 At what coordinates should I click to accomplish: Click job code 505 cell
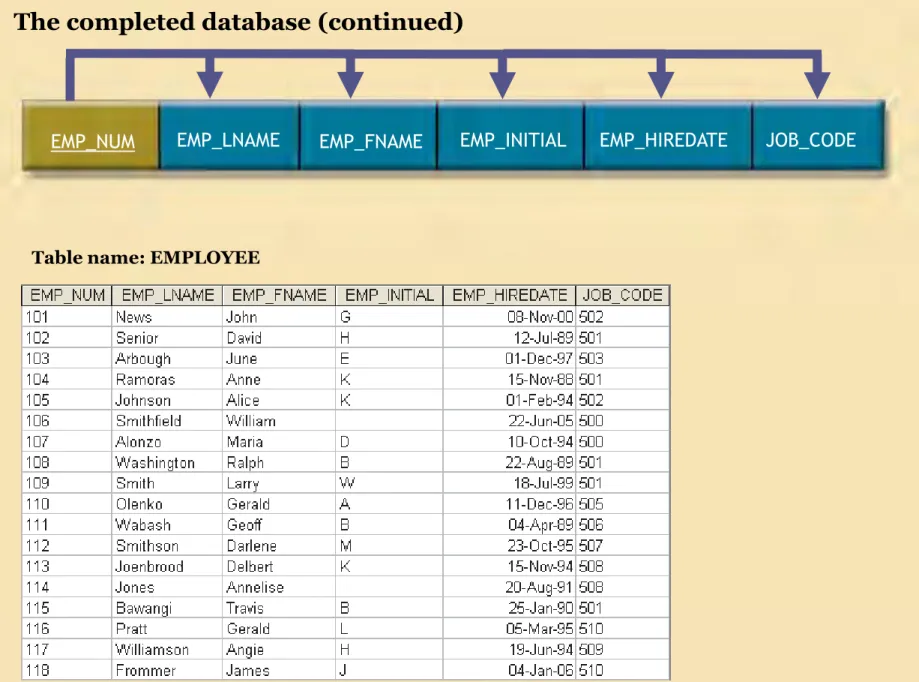pos(622,504)
